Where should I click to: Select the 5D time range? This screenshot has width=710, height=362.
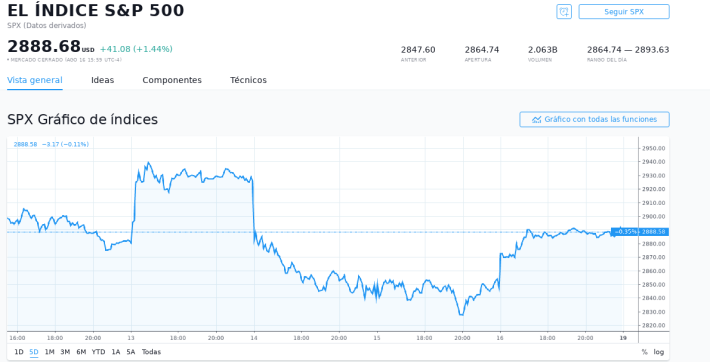(34, 352)
